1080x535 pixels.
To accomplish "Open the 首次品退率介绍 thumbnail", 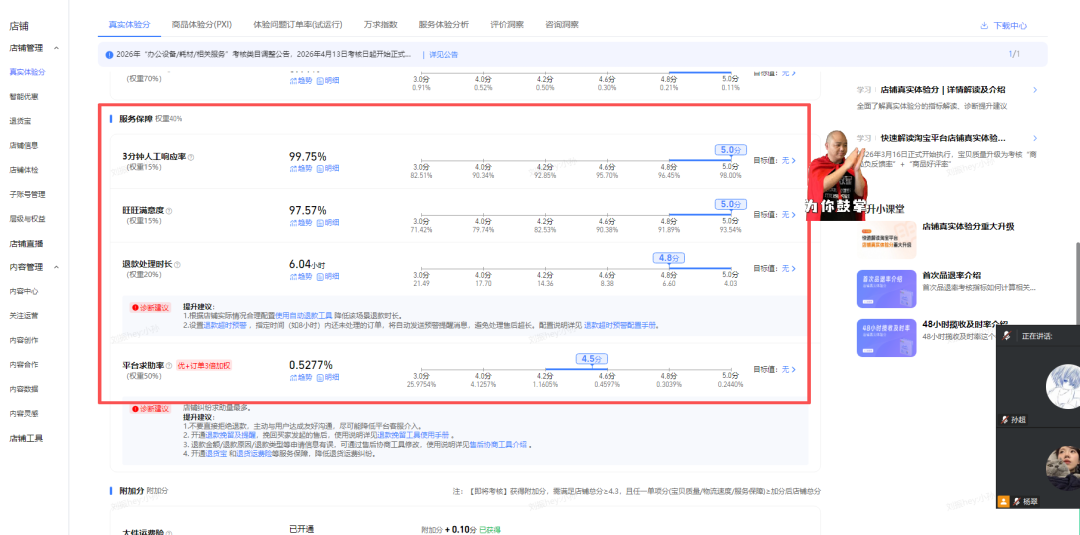I will coord(886,289).
